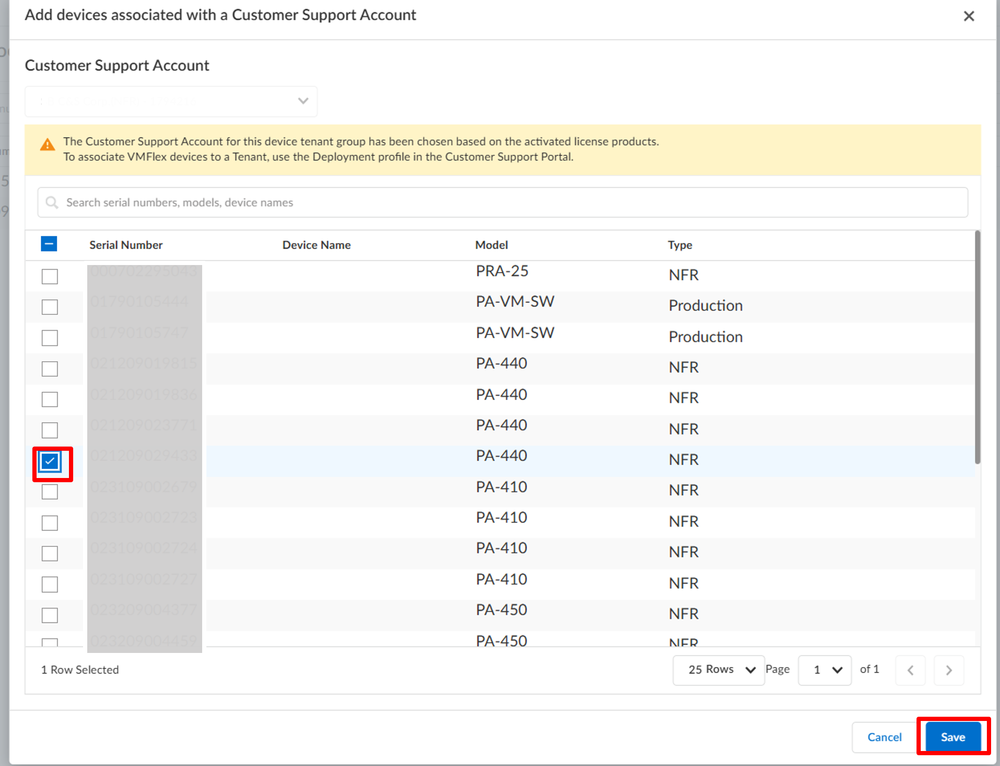Open the 25 Rows page-size dropdown
Image resolution: width=1000 pixels, height=766 pixels.
pos(719,670)
